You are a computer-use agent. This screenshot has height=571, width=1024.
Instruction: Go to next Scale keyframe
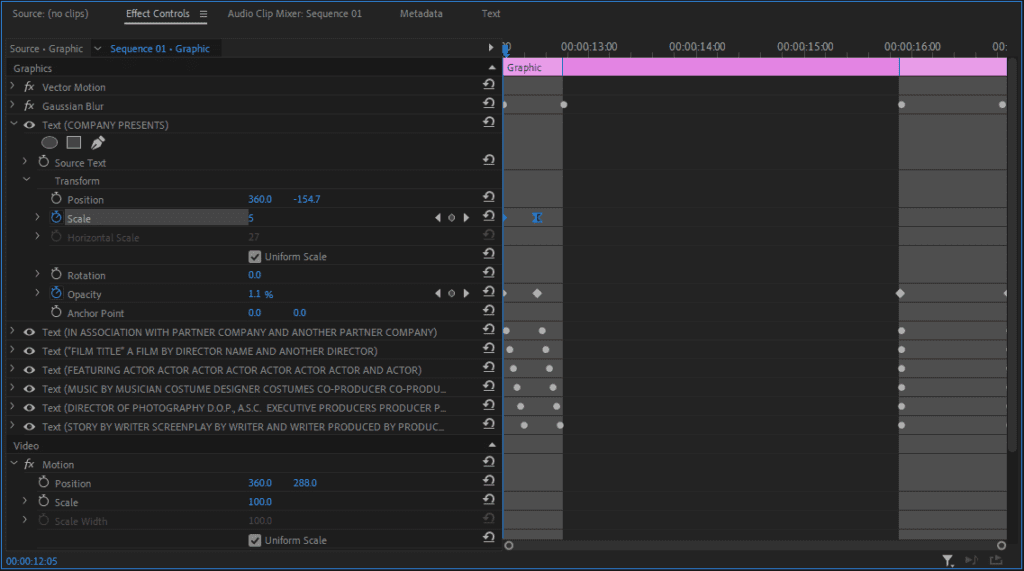click(466, 218)
